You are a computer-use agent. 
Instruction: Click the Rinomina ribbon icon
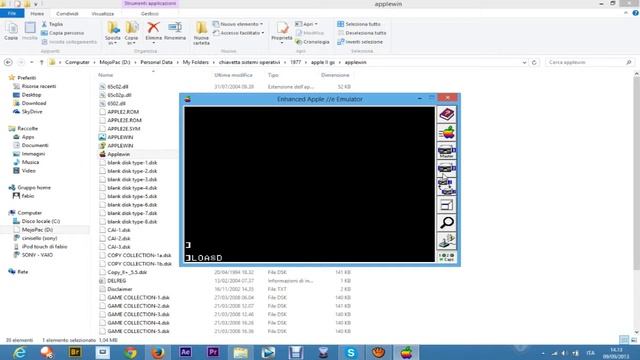coord(175,28)
